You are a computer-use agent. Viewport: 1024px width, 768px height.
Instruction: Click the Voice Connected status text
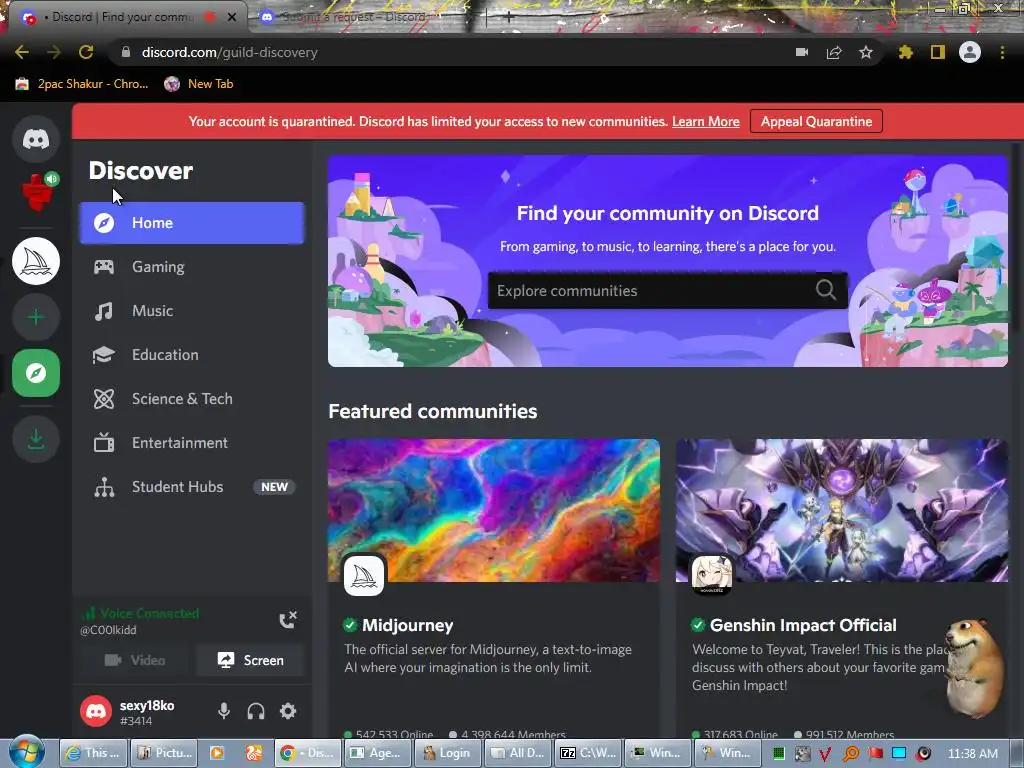click(x=150, y=613)
